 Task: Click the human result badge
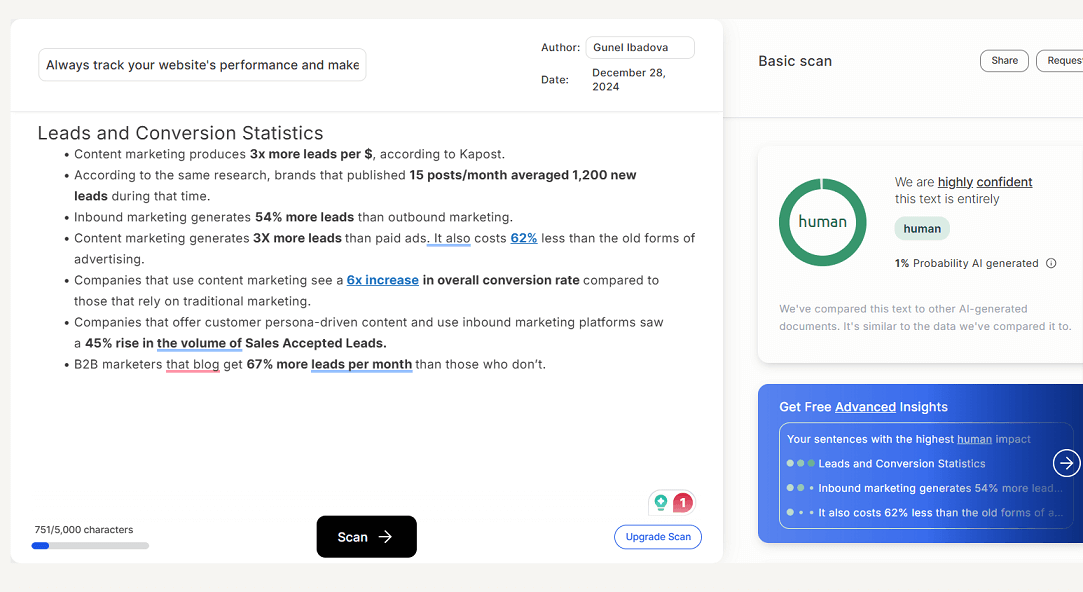click(921, 228)
